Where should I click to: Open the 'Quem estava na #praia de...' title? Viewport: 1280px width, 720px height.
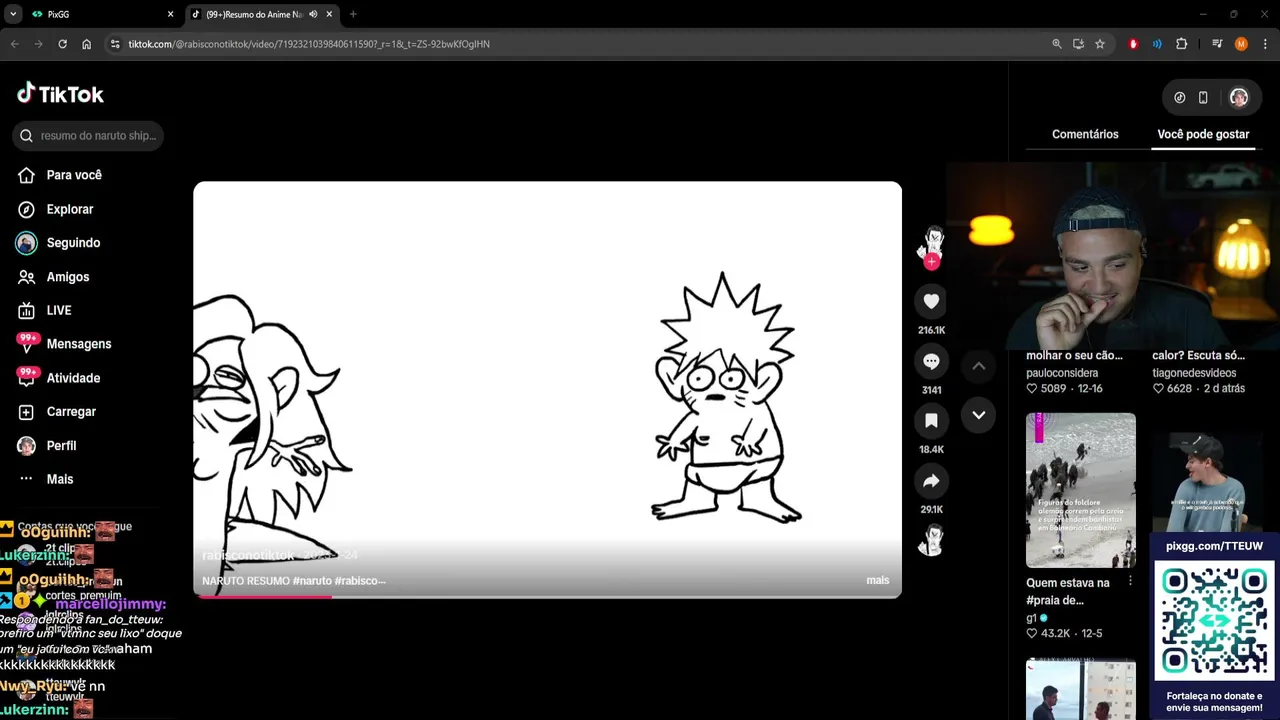pyautogui.click(x=1067, y=591)
